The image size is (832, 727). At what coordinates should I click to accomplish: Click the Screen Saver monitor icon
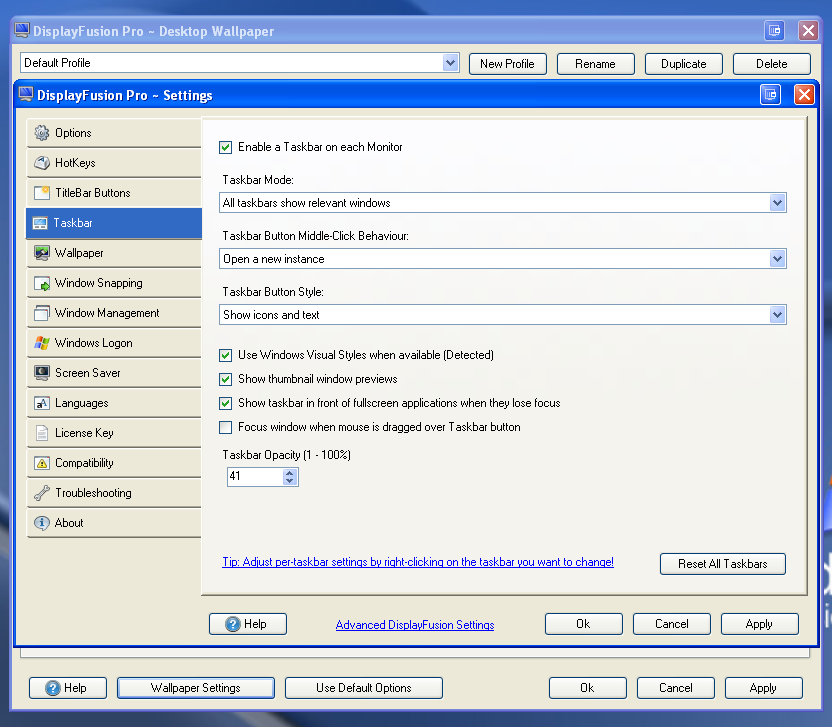pyautogui.click(x=41, y=373)
